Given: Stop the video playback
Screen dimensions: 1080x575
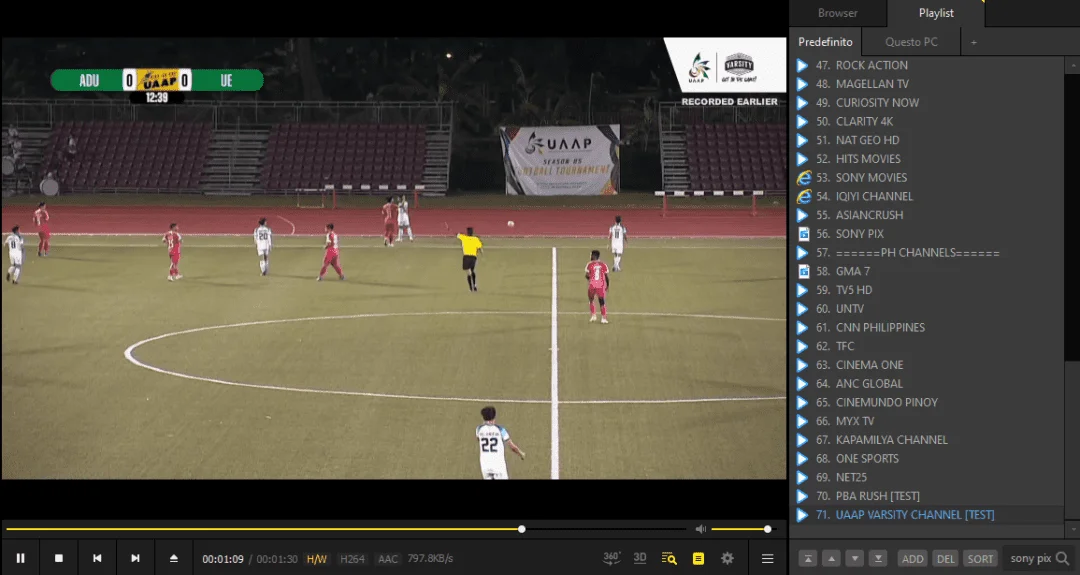Looking at the screenshot, I should click(59, 558).
